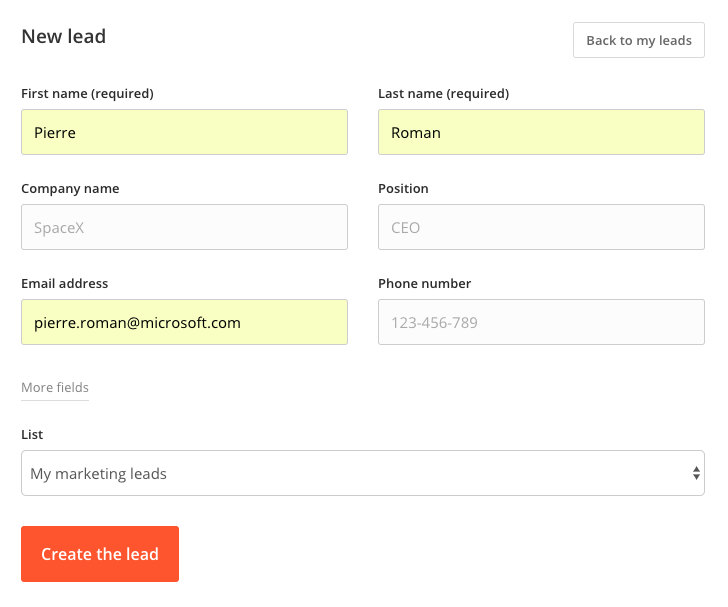Click the Company name input with SpaceX placeholder
Image resolution: width=728 pixels, height=607 pixels.
tap(184, 227)
